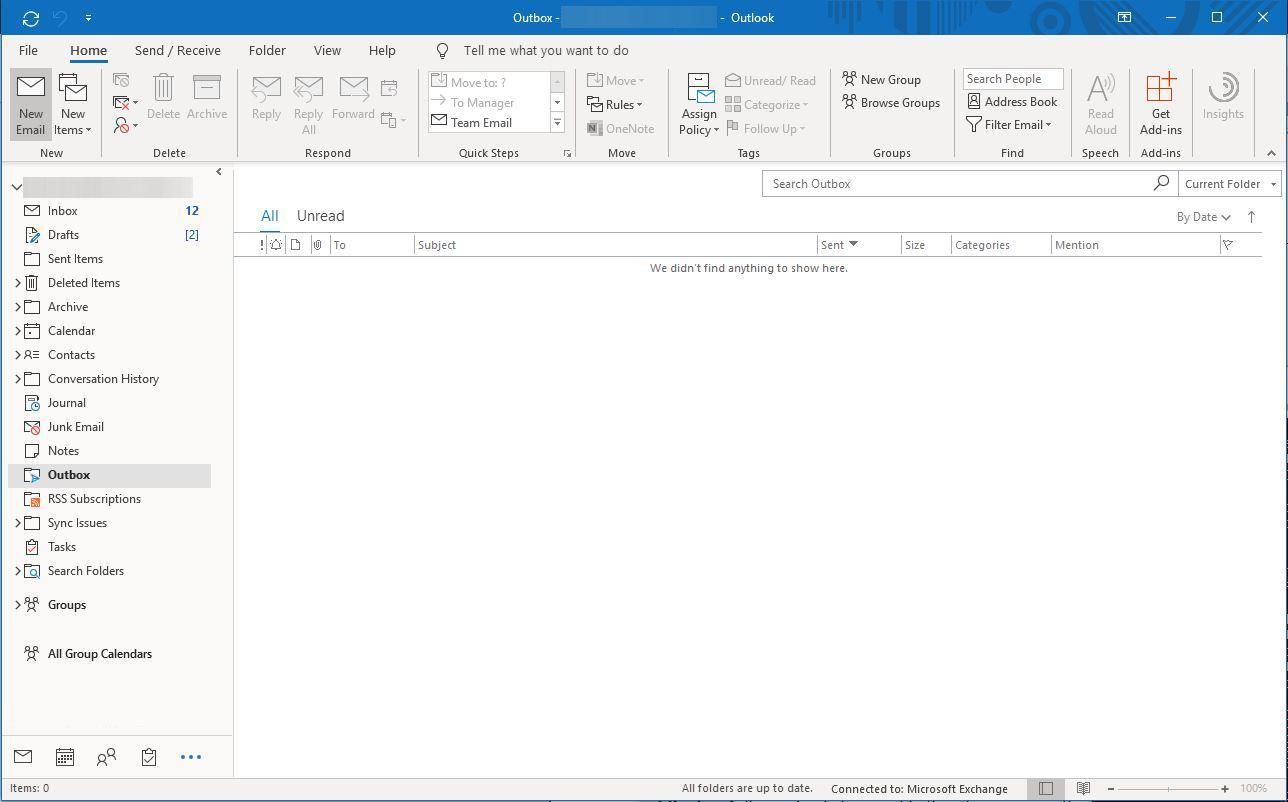Screen dimensions: 1288x802
Task: Open the Clean Up dropdown
Action: point(126,103)
